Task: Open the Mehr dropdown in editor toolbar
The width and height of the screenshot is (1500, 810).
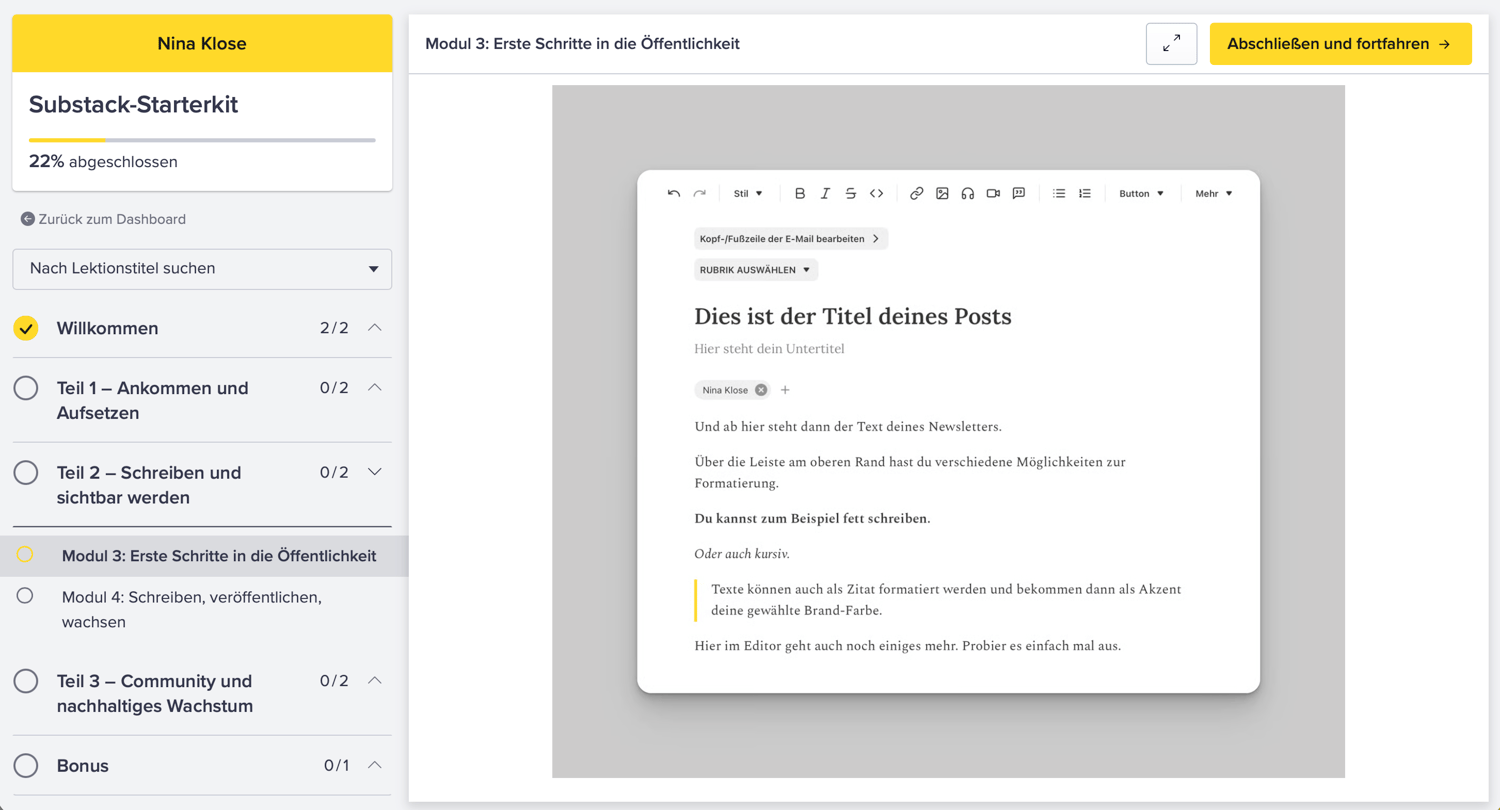Action: click(x=1214, y=194)
